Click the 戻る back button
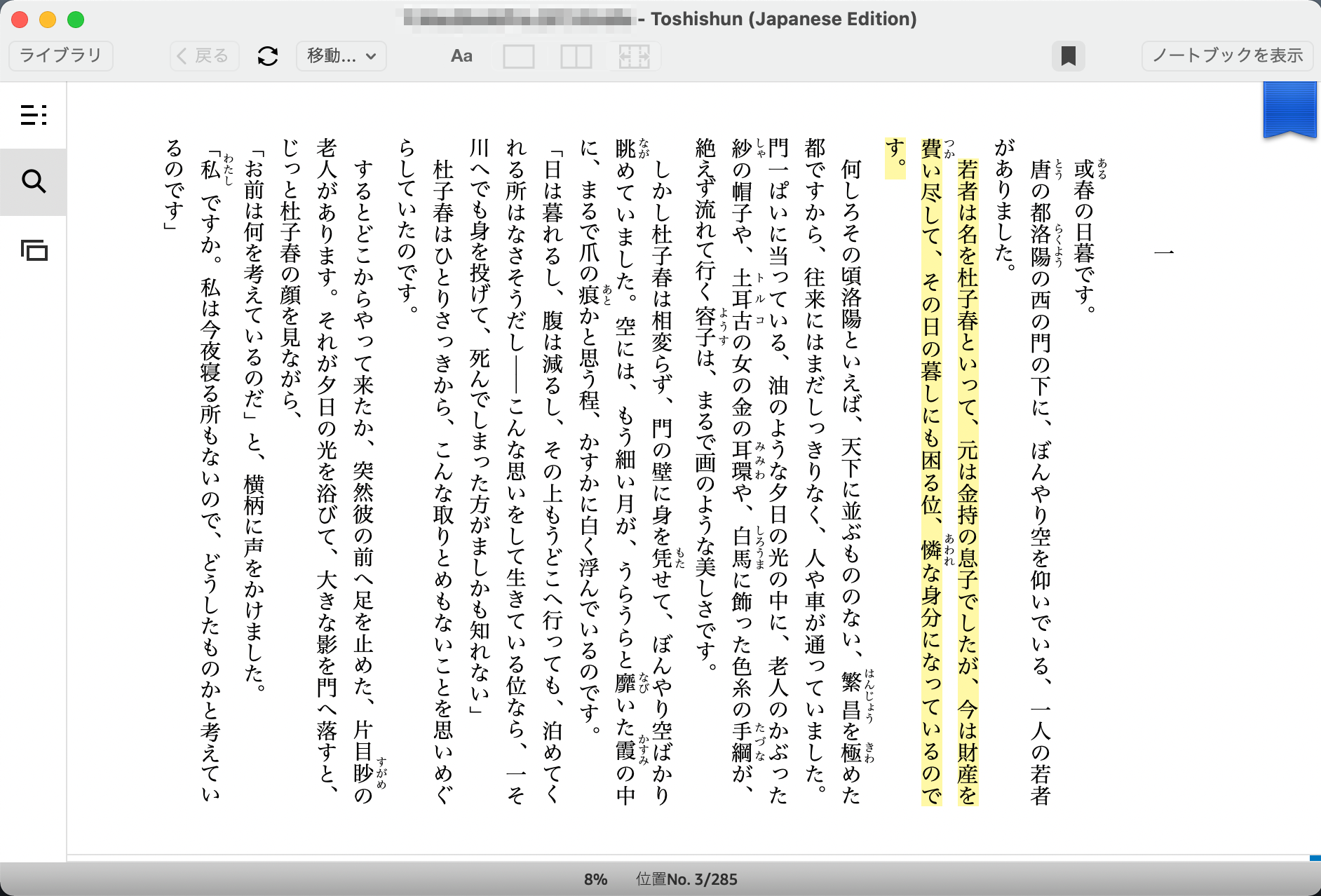Viewport: 1321px width, 896px height. 204,56
